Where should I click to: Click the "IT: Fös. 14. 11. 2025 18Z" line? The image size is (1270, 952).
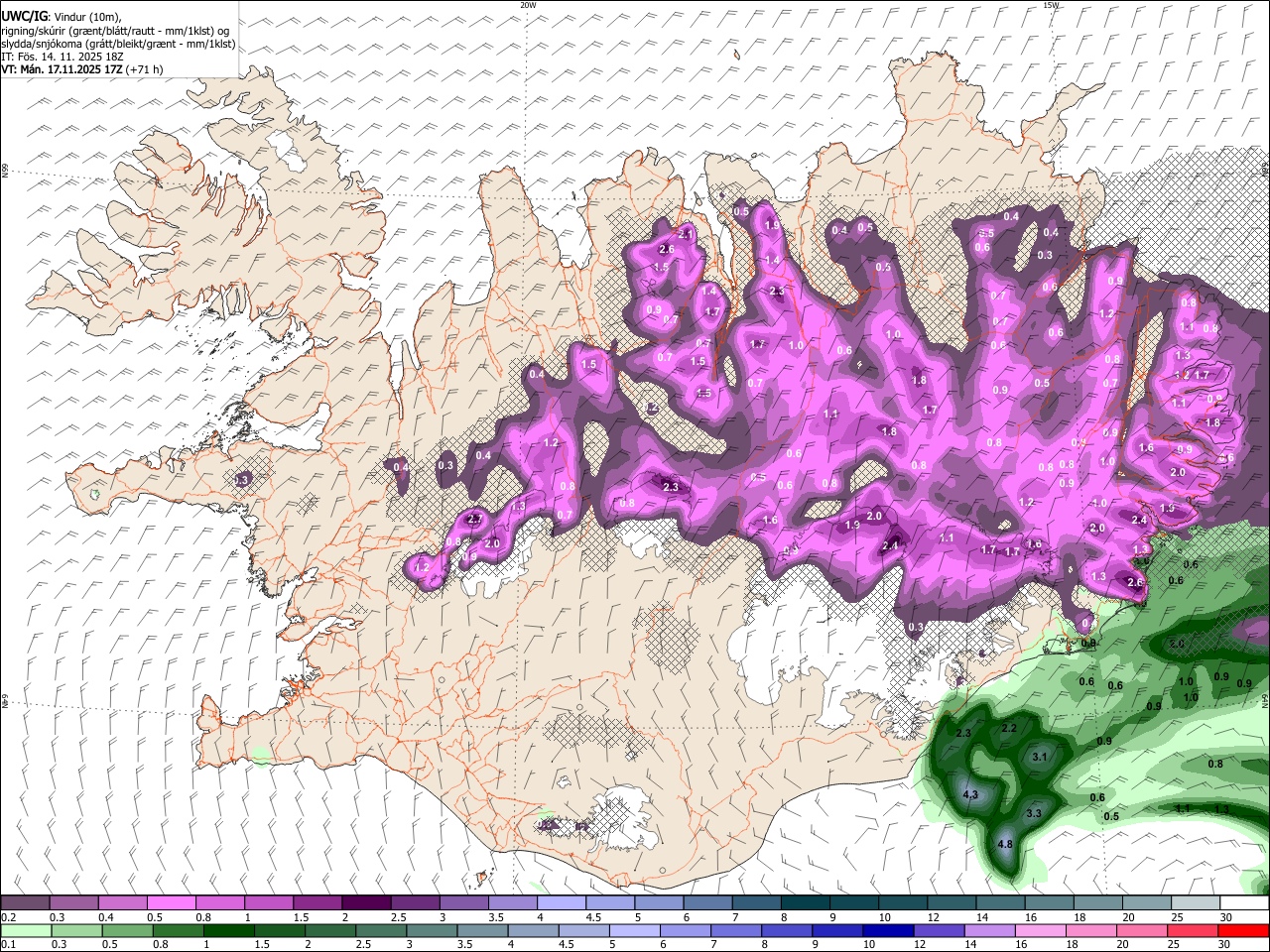(x=62, y=57)
